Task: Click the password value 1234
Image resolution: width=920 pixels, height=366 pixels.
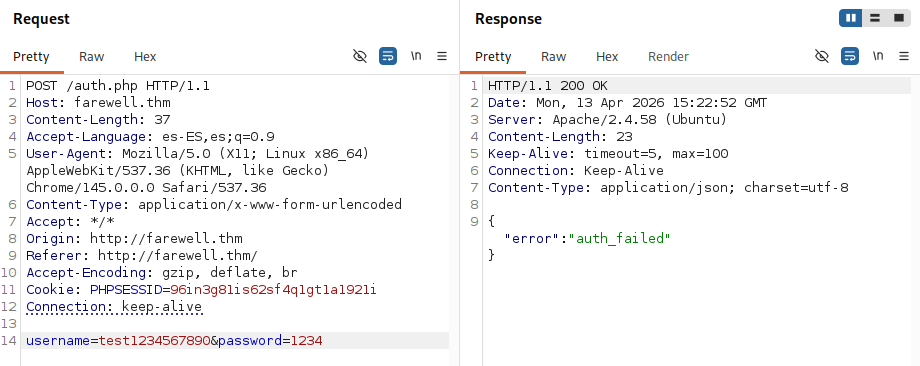Action: (306, 341)
